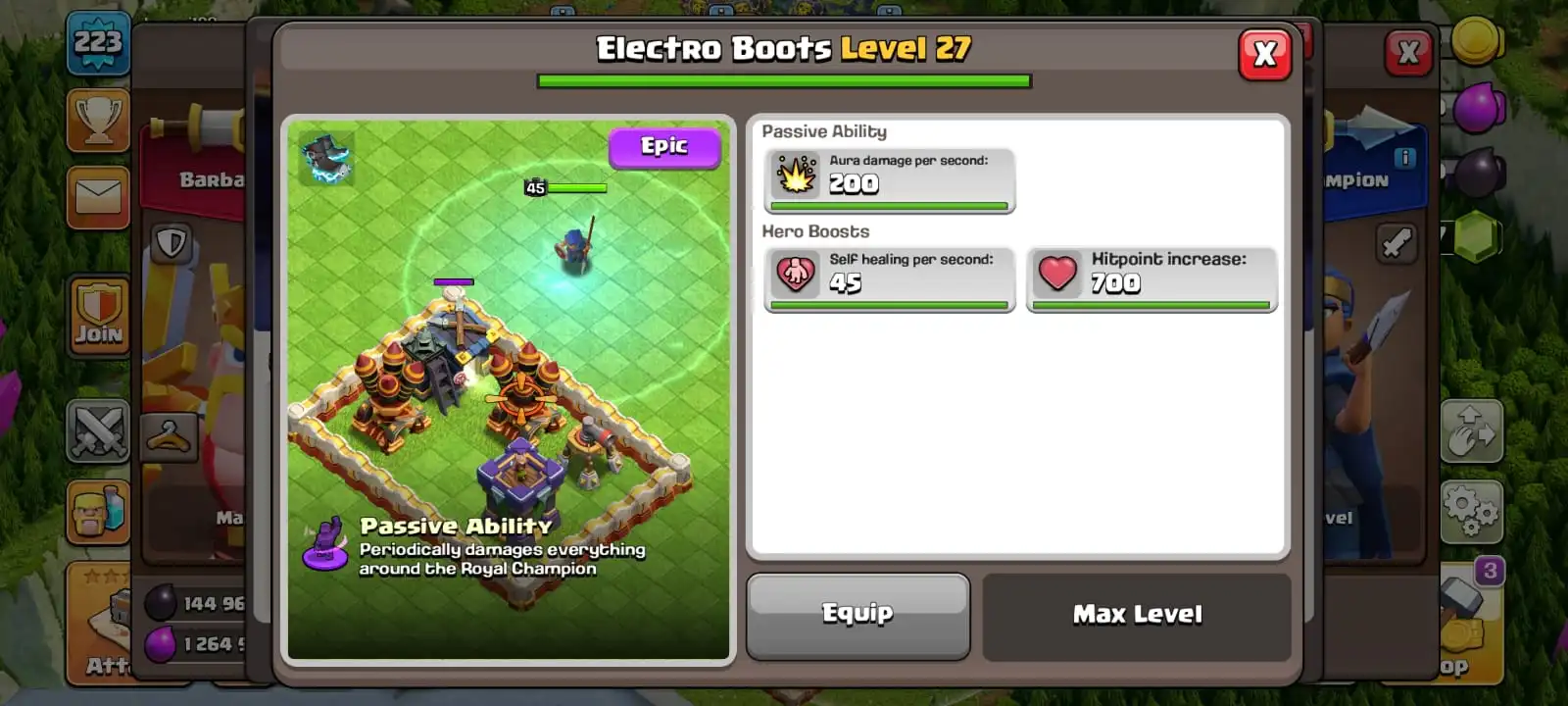Close the Electro Boots popup
The width and height of the screenshot is (1568, 706).
click(x=1265, y=54)
